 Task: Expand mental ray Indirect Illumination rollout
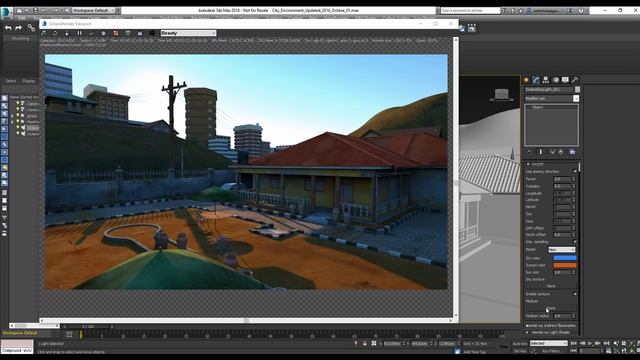551,326
